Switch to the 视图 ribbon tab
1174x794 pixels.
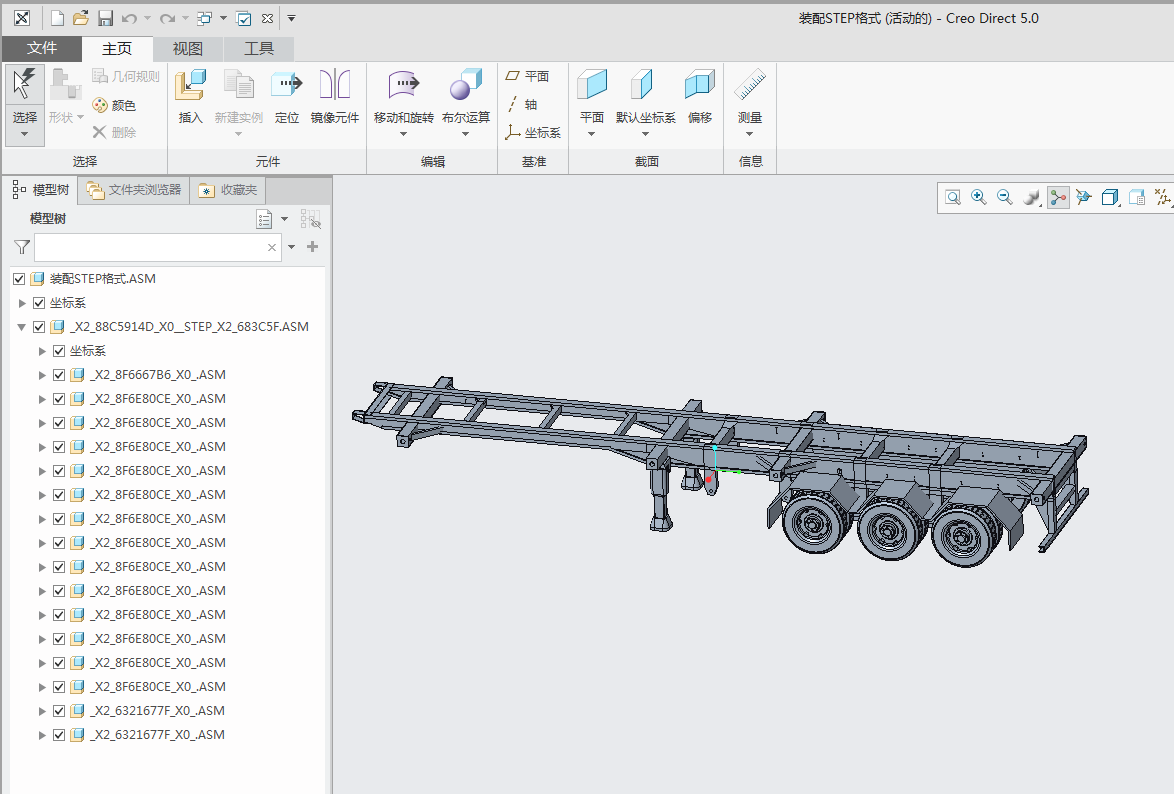coord(188,49)
